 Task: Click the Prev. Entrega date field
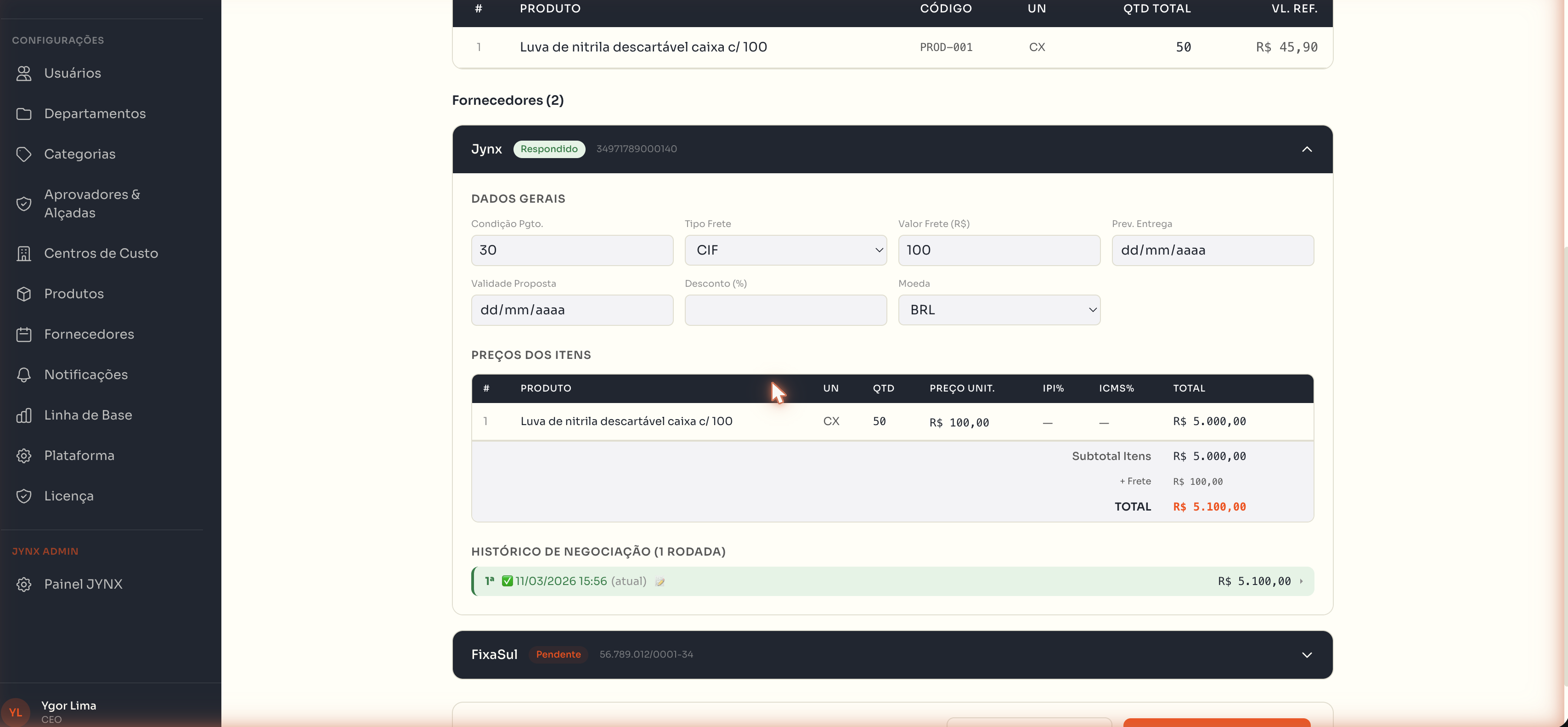(1213, 250)
